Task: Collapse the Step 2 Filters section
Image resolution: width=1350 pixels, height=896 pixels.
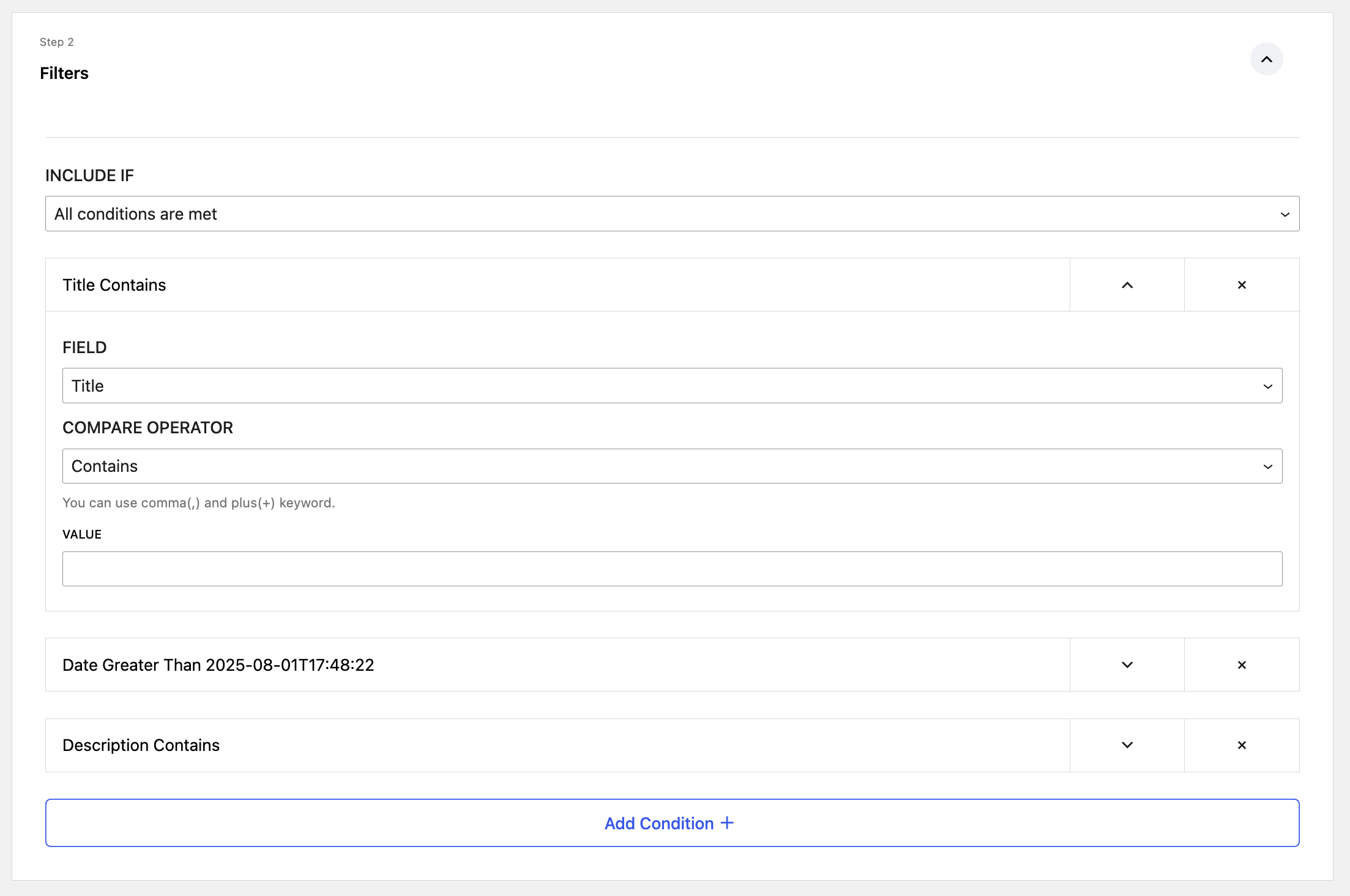Action: pos(1266,59)
